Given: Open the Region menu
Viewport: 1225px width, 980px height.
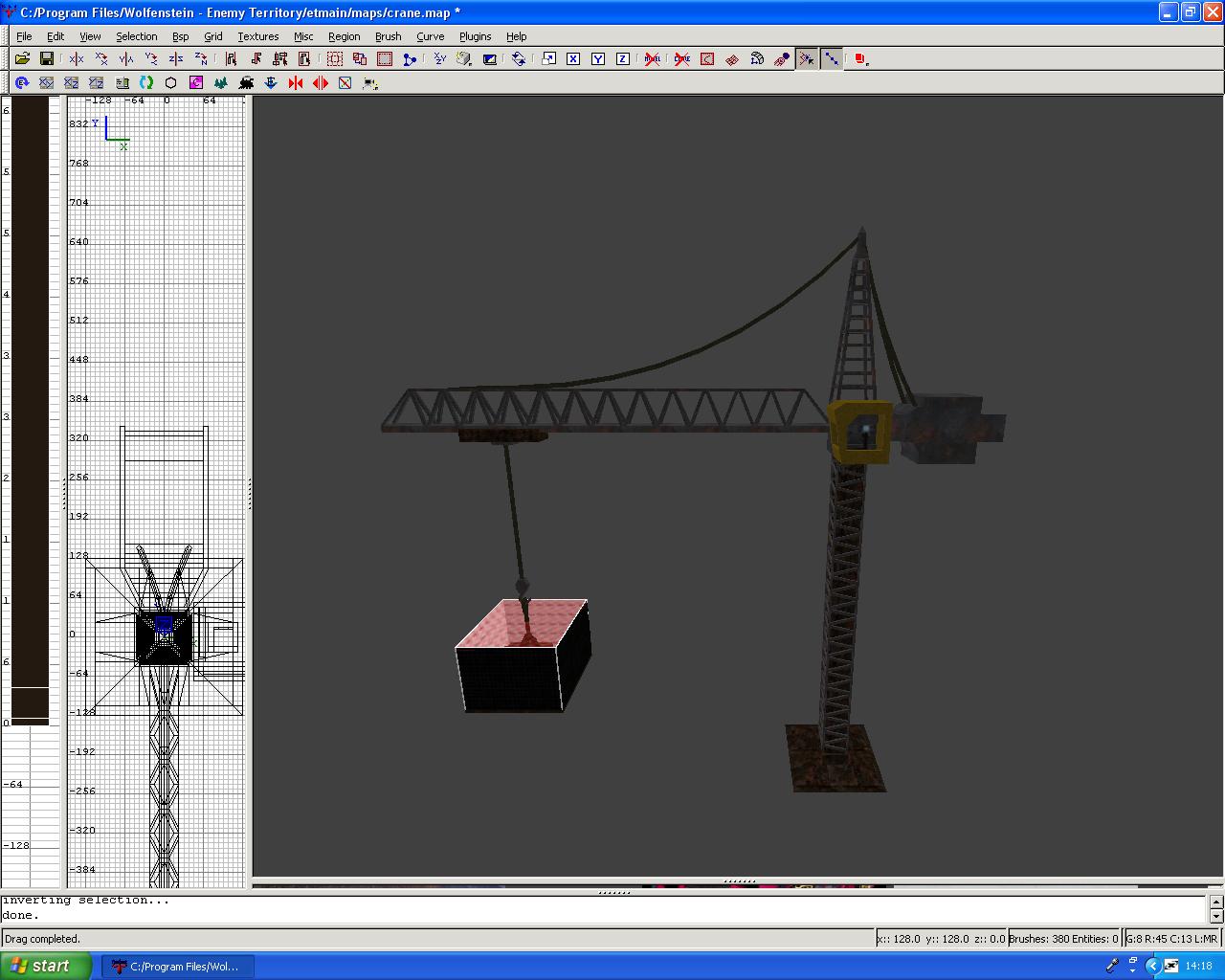Looking at the screenshot, I should point(344,36).
